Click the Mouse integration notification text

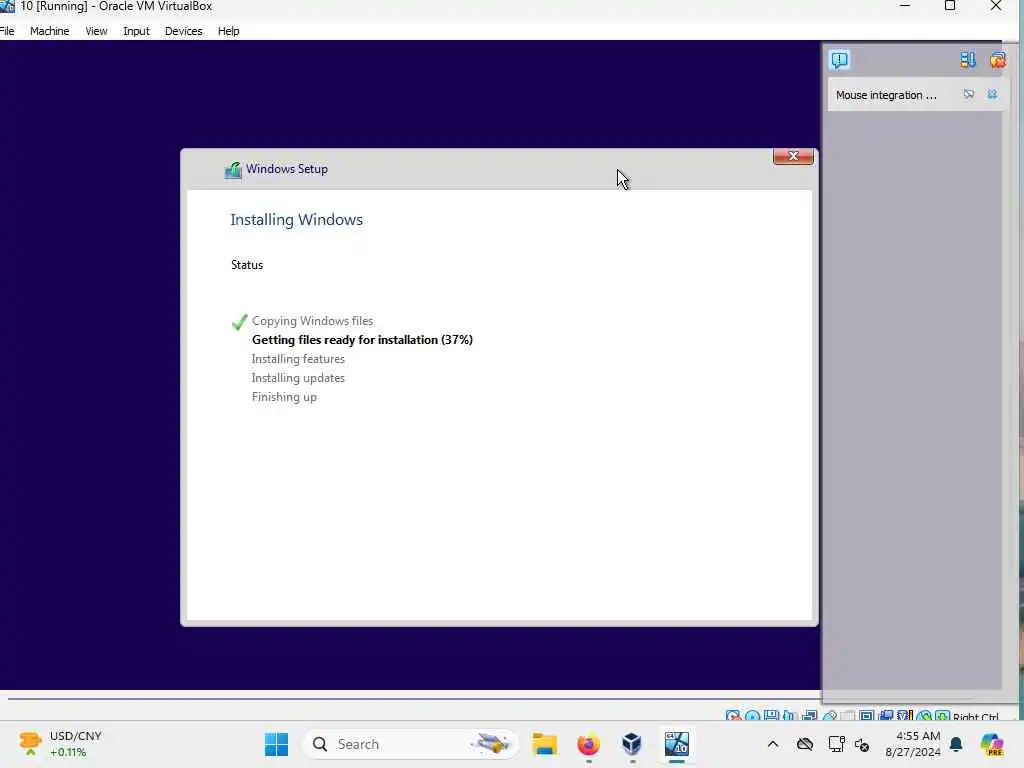pyautogui.click(x=886, y=95)
